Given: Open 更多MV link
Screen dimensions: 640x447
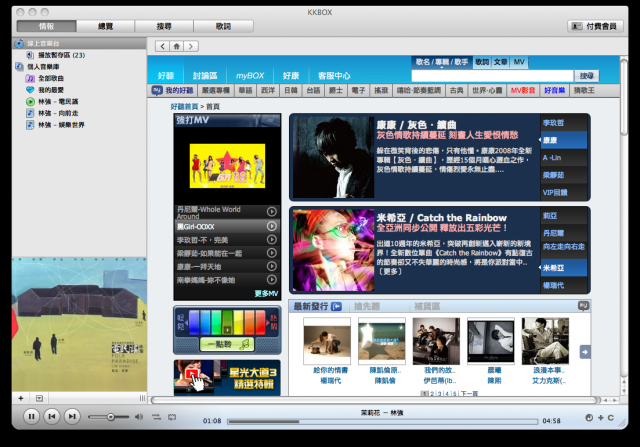Looking at the screenshot, I should [x=266, y=294].
